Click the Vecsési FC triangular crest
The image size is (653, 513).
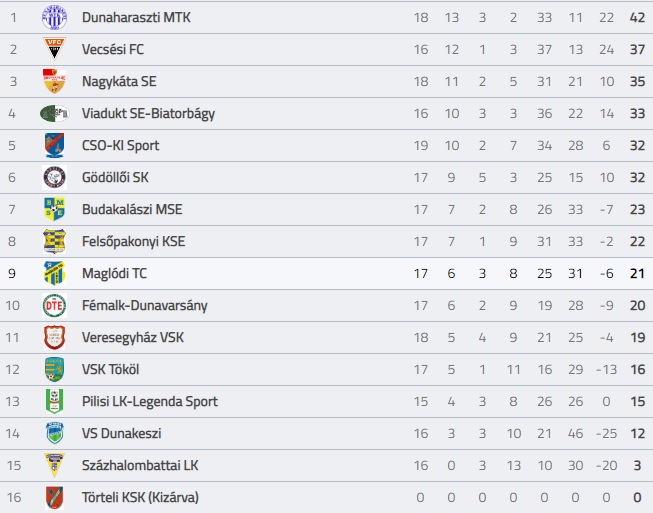click(55, 49)
